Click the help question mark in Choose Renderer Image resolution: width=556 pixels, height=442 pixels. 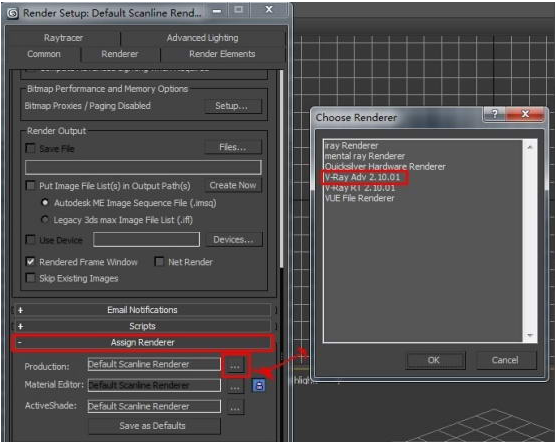(x=495, y=114)
